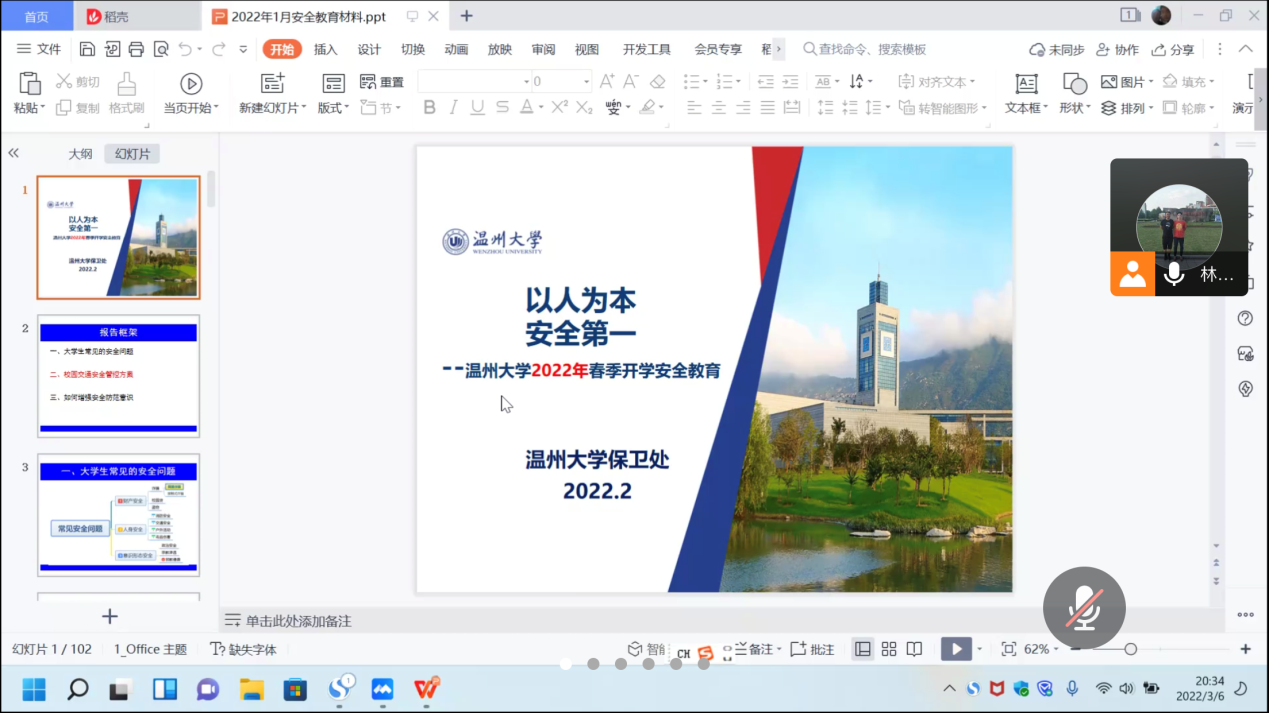Click the 分享 share button

click(1173, 49)
